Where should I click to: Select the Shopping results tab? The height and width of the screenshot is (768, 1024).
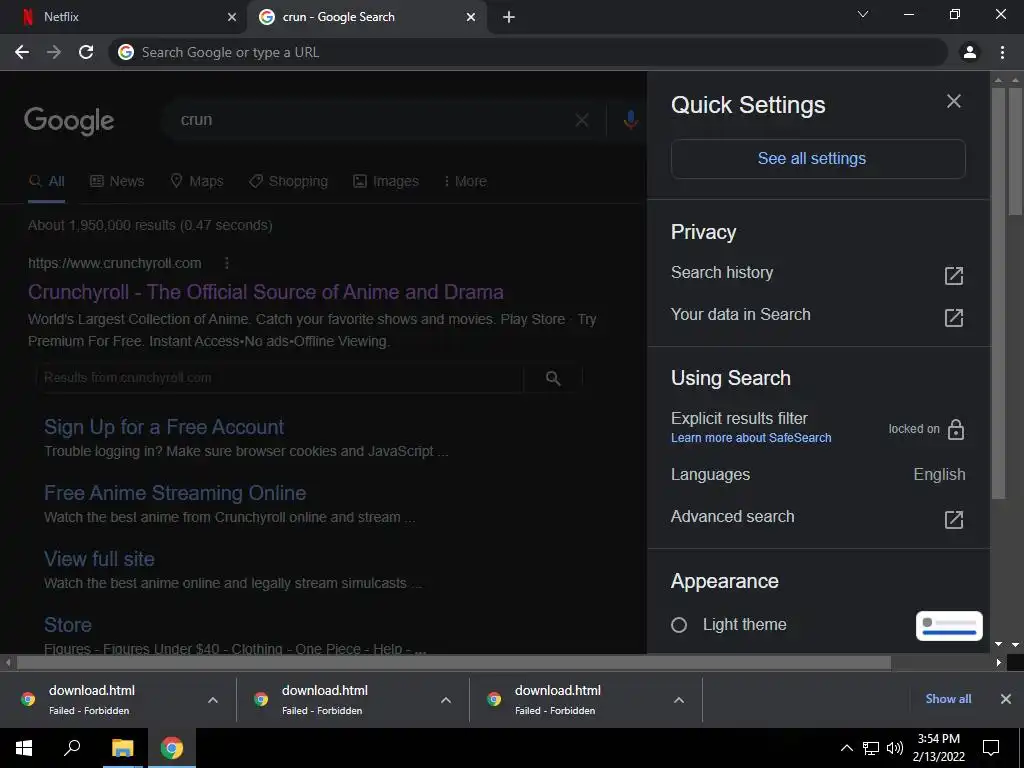tap(289, 181)
